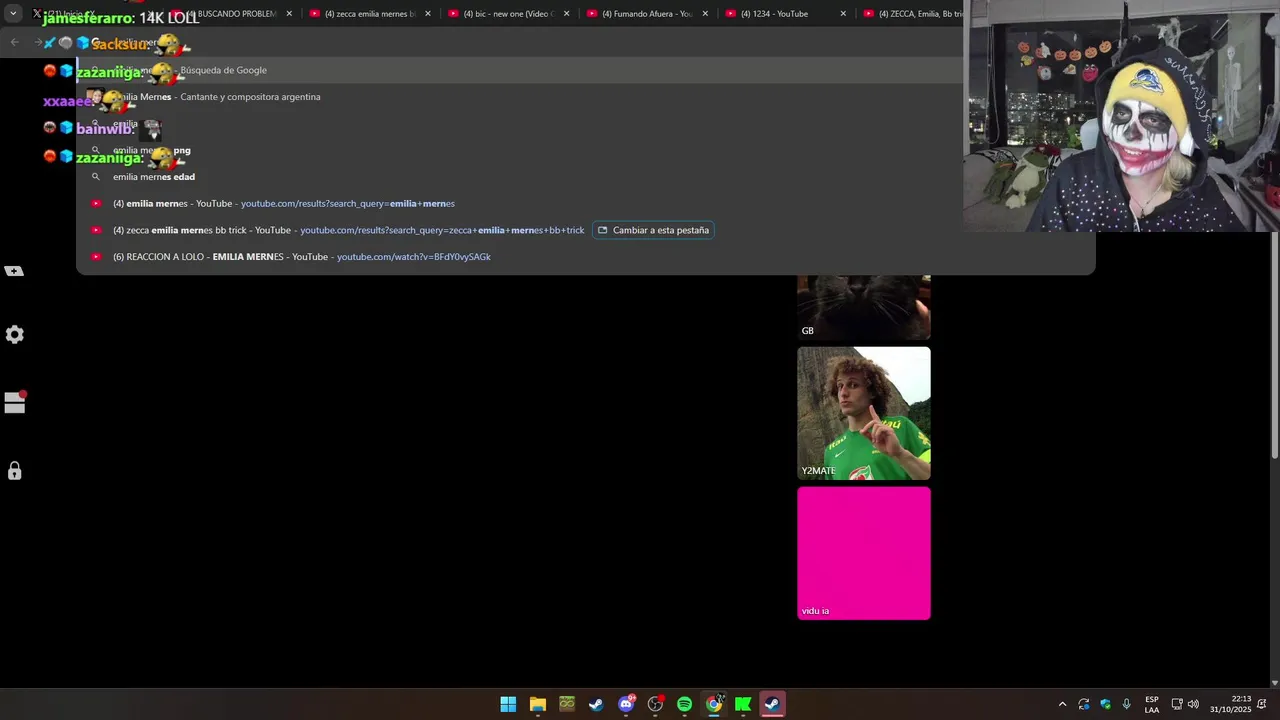Open the Y2MATE shortcut thumbnail
Image resolution: width=1280 pixels, height=720 pixels.
click(x=864, y=413)
